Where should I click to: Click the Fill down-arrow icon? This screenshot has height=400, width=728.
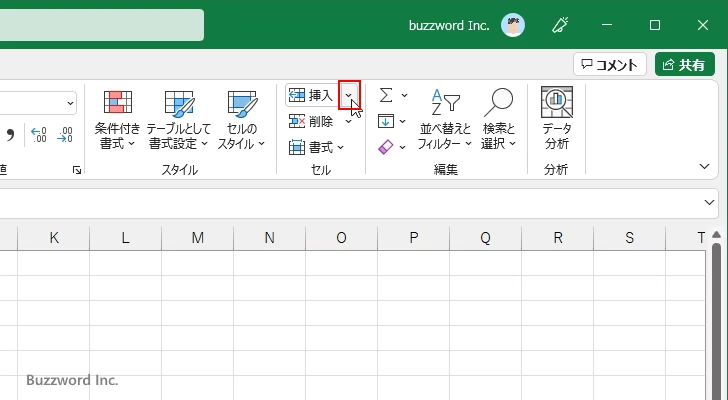click(386, 121)
